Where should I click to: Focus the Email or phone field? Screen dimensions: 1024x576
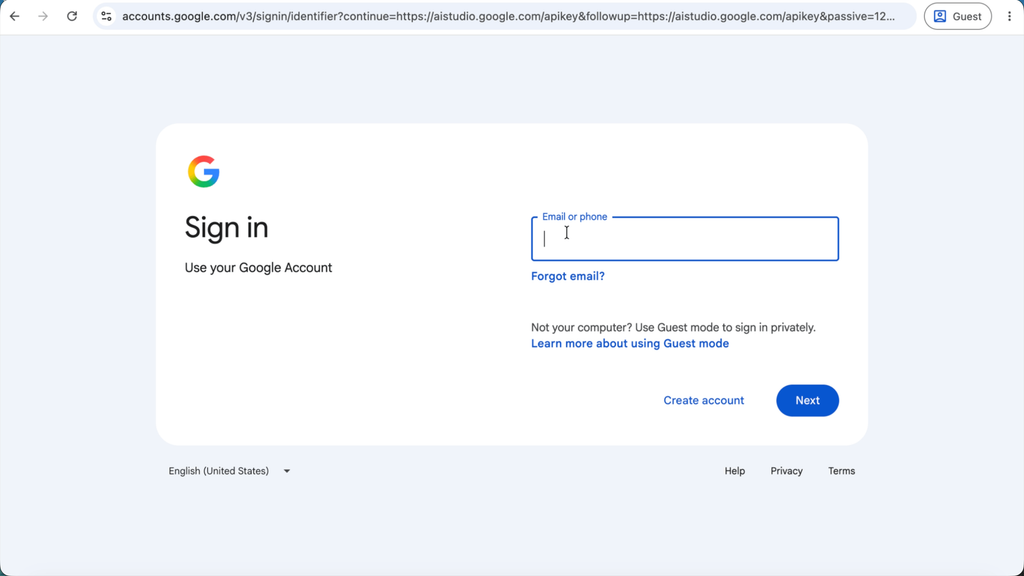click(x=684, y=238)
